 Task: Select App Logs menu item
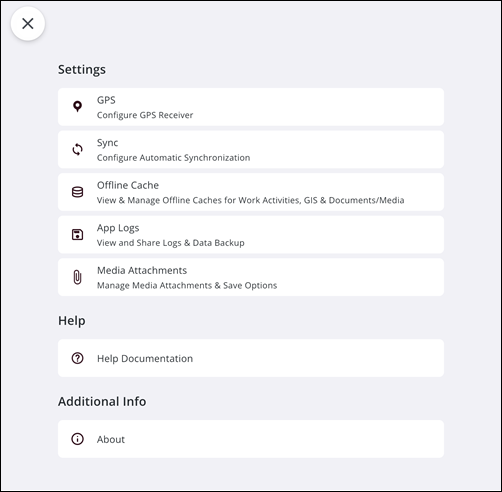[x=251, y=235]
